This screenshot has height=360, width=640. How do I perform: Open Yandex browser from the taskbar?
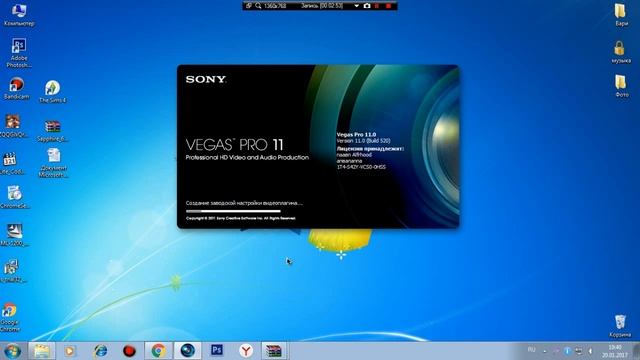coord(246,351)
